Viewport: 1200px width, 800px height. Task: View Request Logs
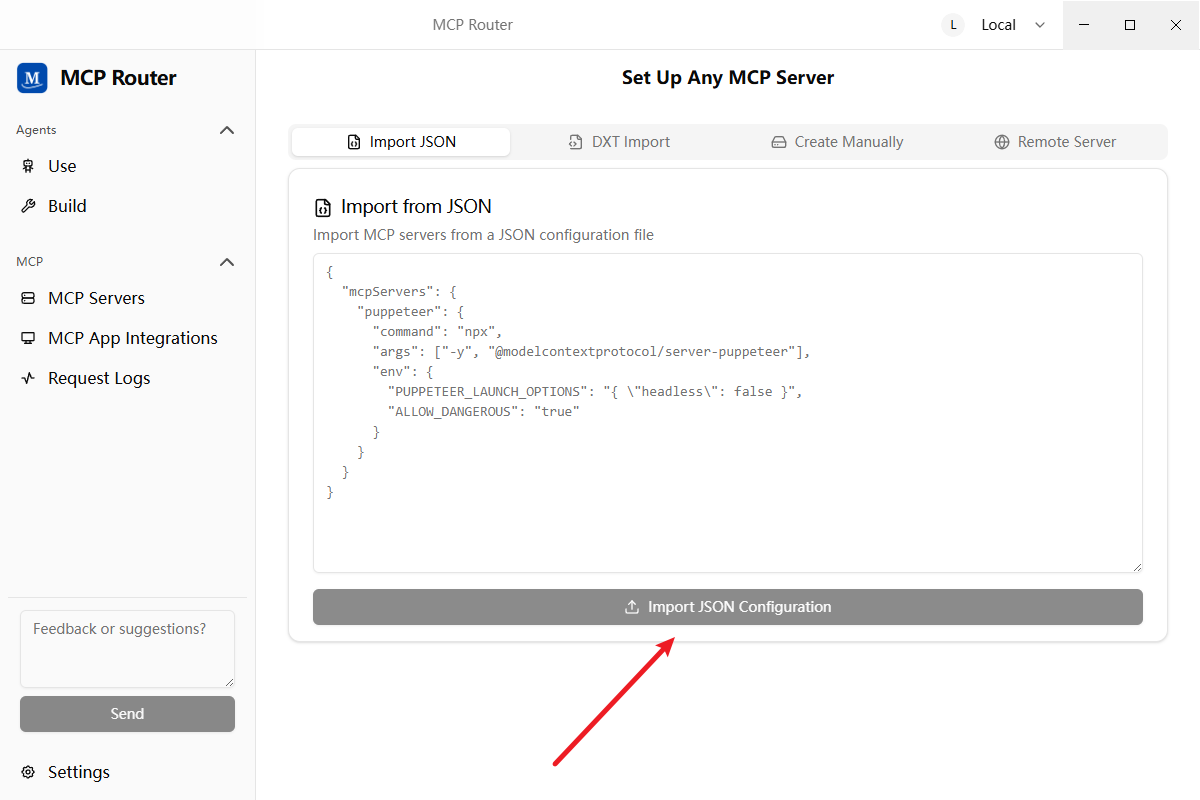coord(99,378)
